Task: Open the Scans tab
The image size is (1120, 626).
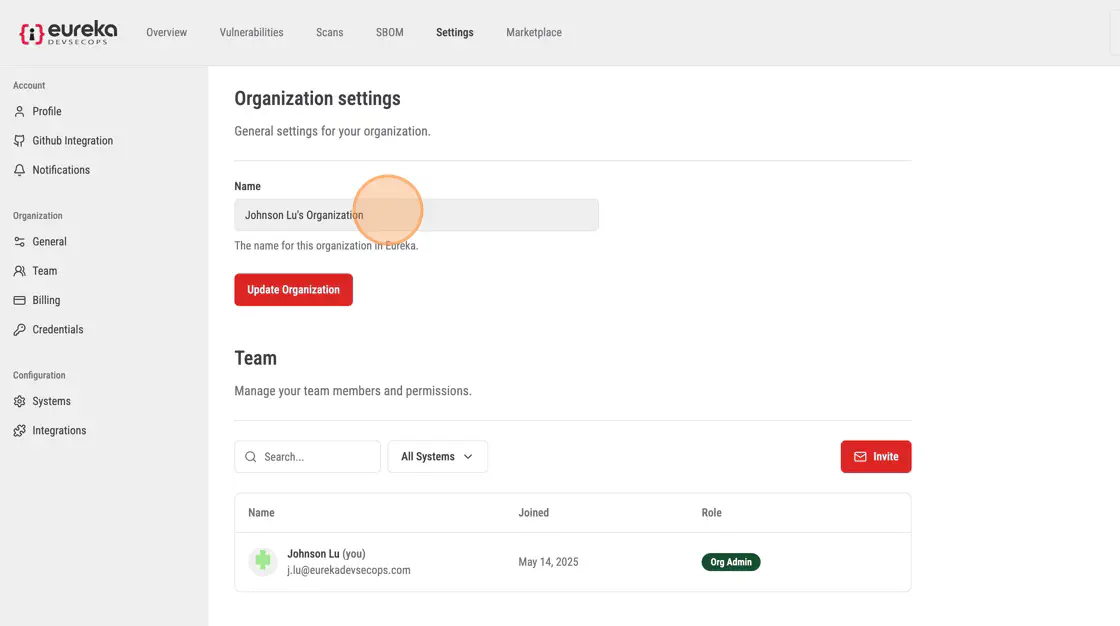Action: pyautogui.click(x=329, y=33)
